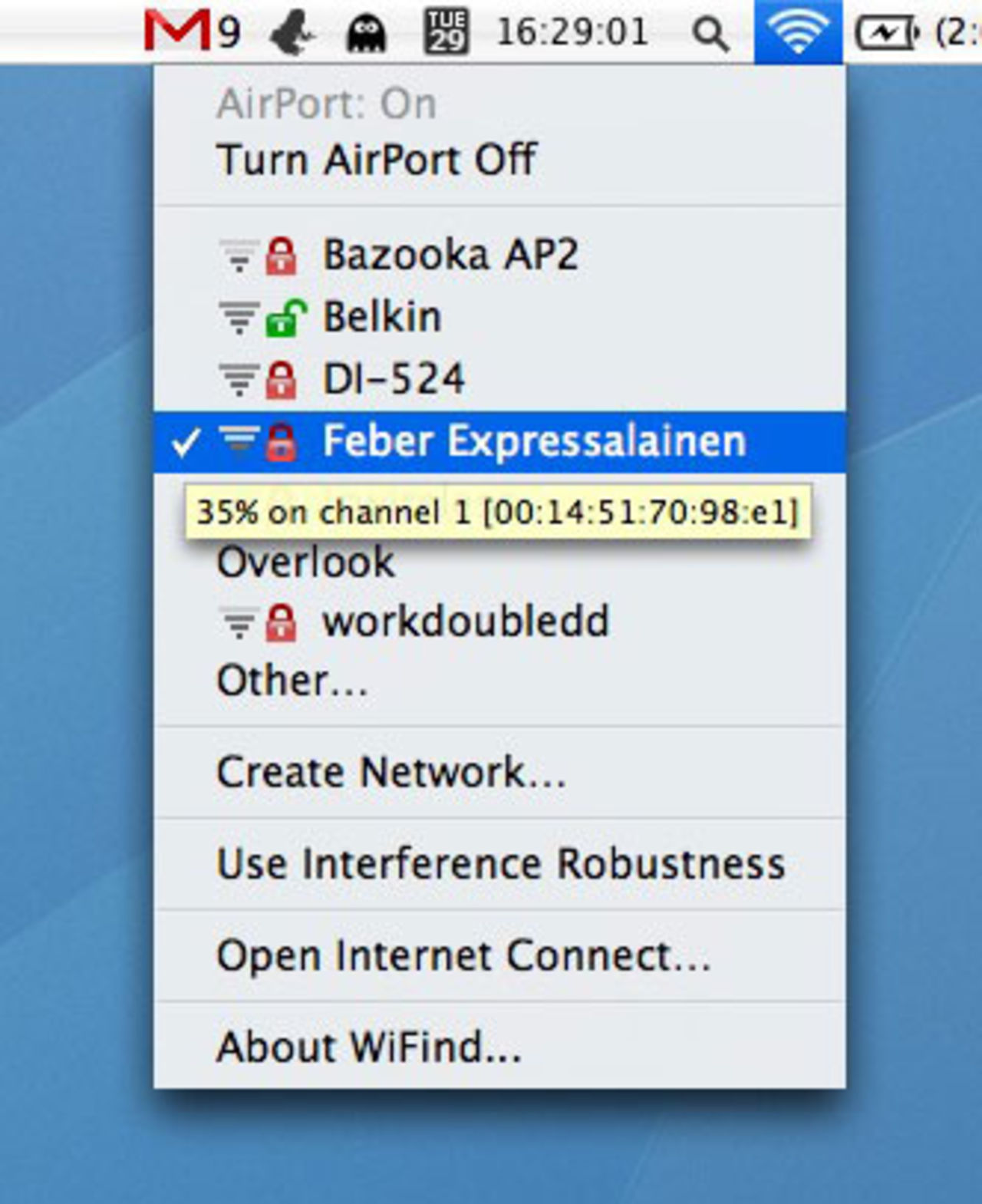Click the red lock icon beside DI-524
The width and height of the screenshot is (982, 1204).
click(282, 380)
